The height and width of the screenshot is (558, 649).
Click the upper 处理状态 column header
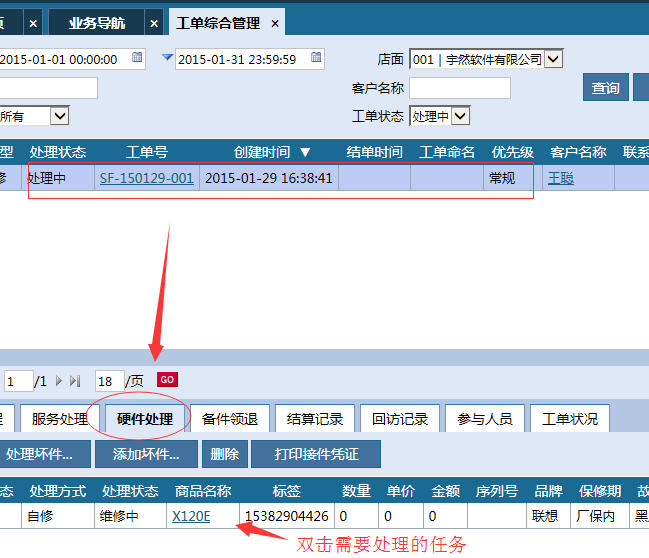[x=58, y=152]
